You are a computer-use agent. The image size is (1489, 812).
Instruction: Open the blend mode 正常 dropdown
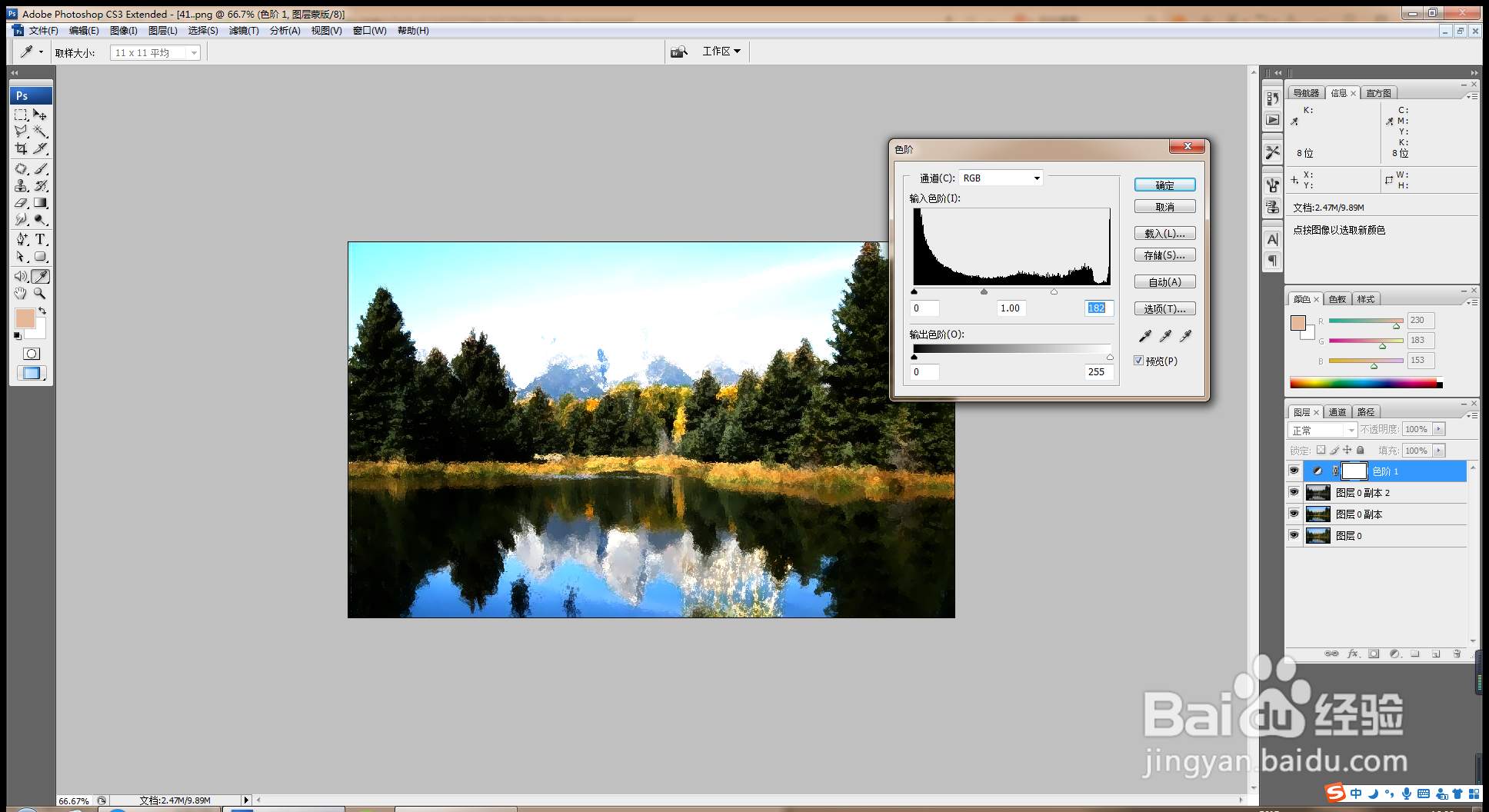click(1322, 430)
